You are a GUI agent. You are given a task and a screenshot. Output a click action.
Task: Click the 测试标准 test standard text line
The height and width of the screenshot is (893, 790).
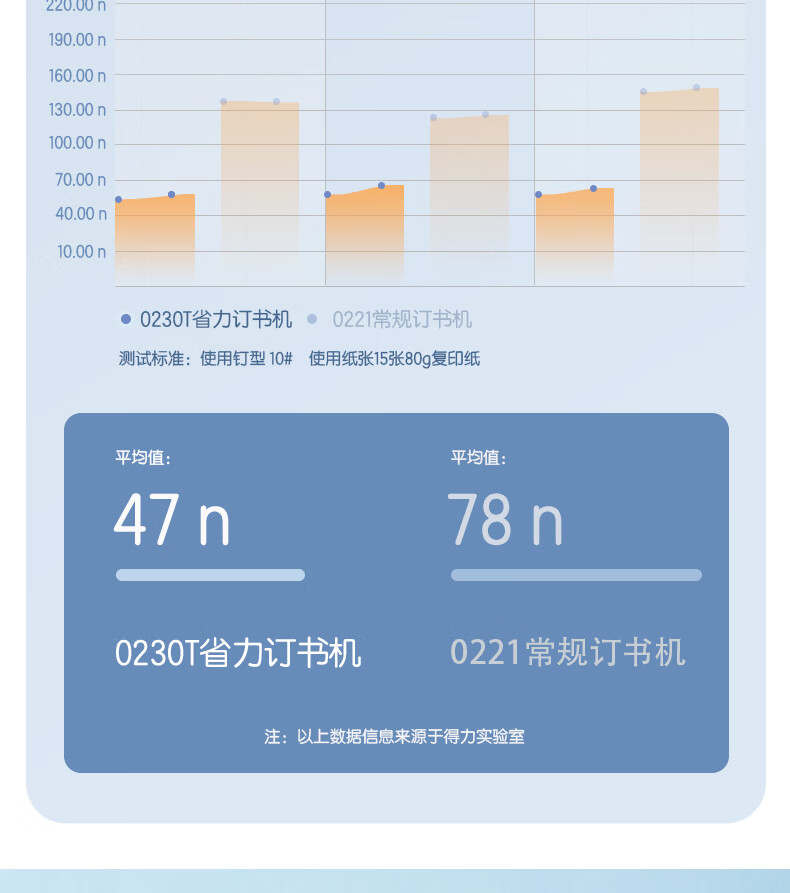(299, 359)
